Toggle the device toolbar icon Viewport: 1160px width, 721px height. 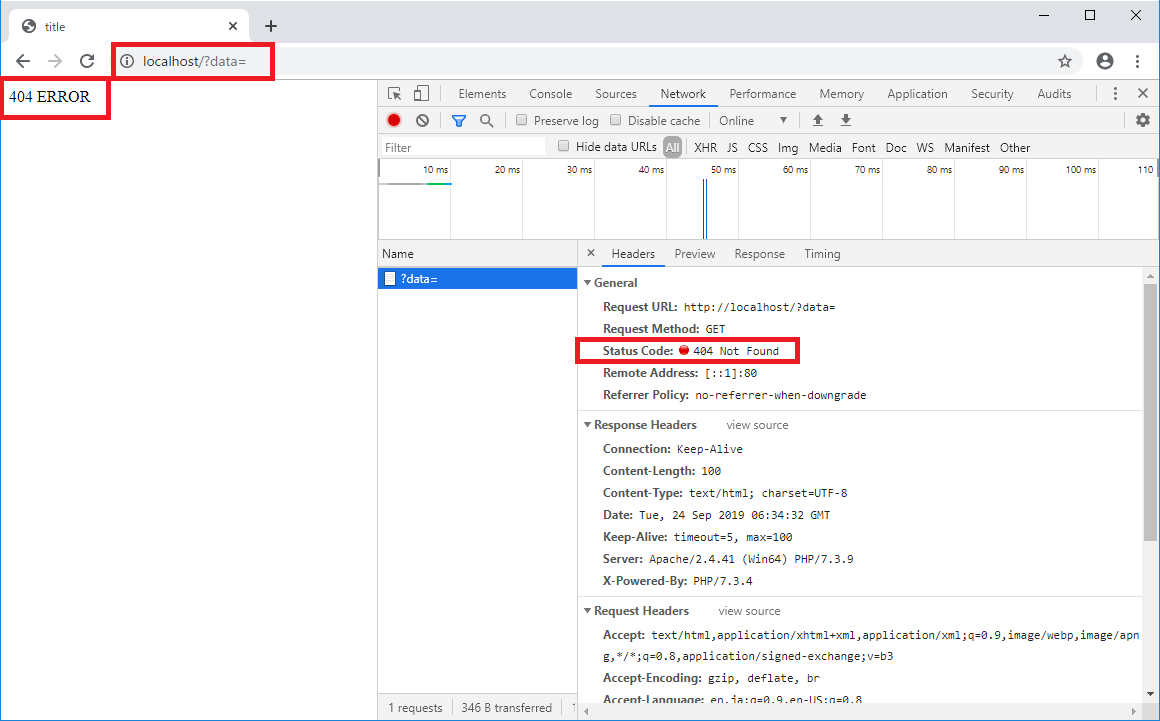(421, 94)
